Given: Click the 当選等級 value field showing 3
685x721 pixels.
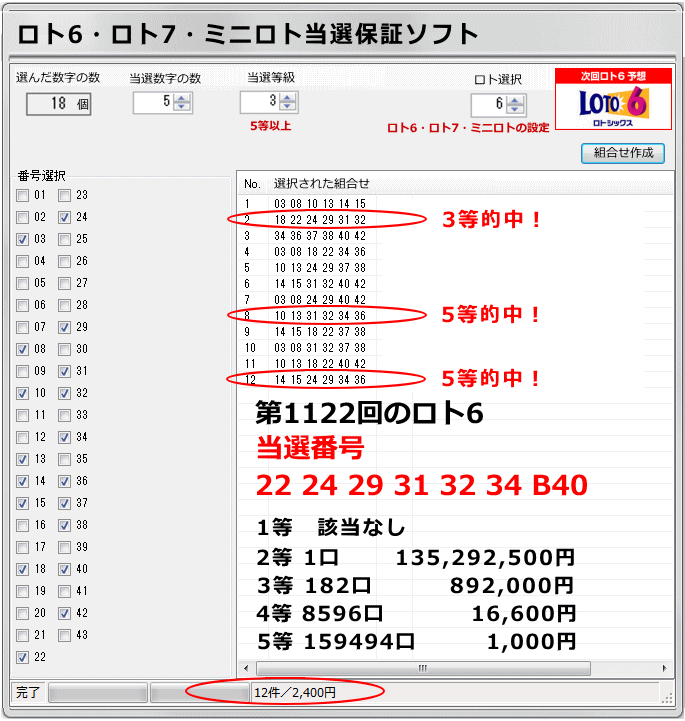Looking at the screenshot, I should 260,102.
